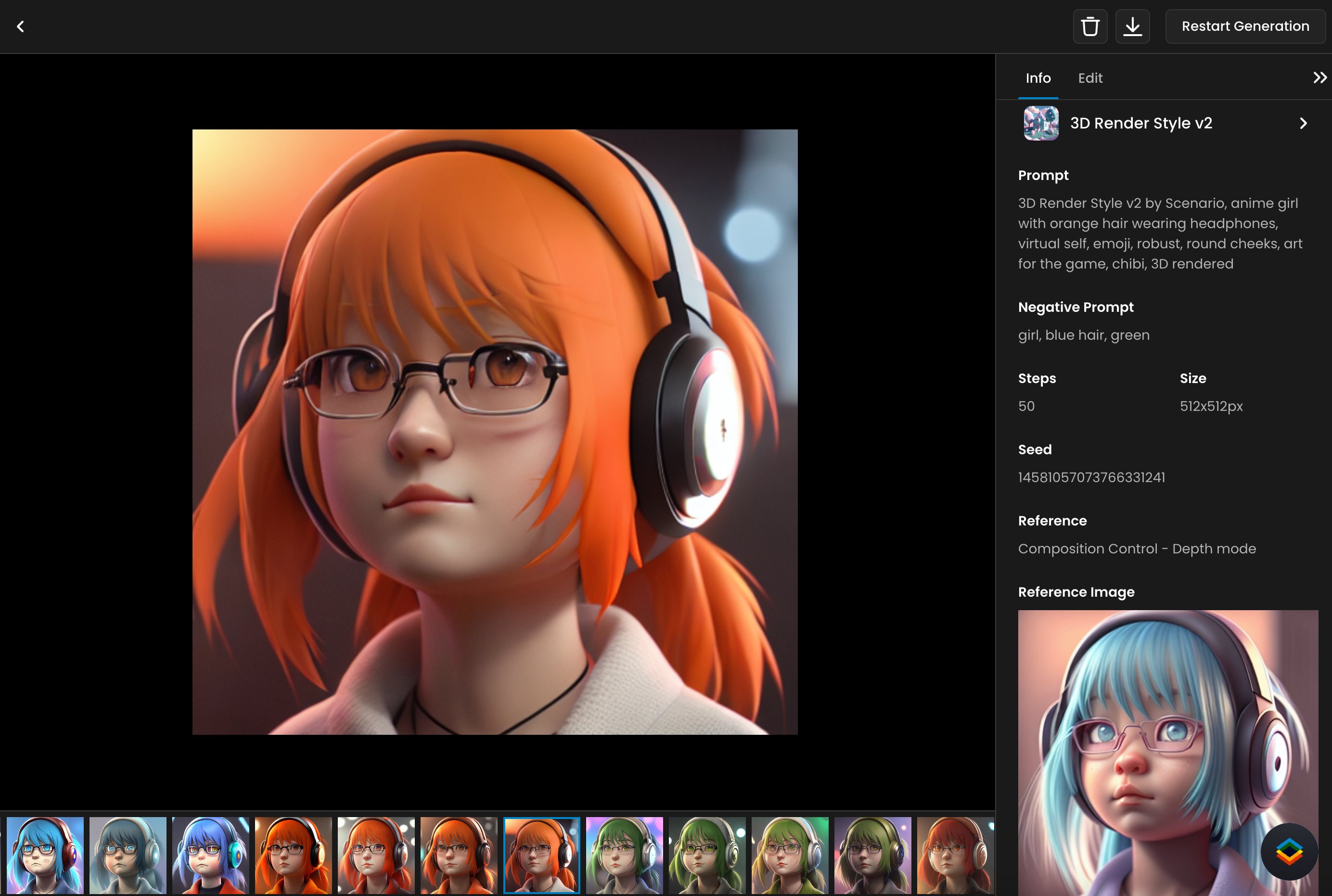Select the second gray-blue haired thumbnail
This screenshot has width=1332, height=896.
[128, 855]
